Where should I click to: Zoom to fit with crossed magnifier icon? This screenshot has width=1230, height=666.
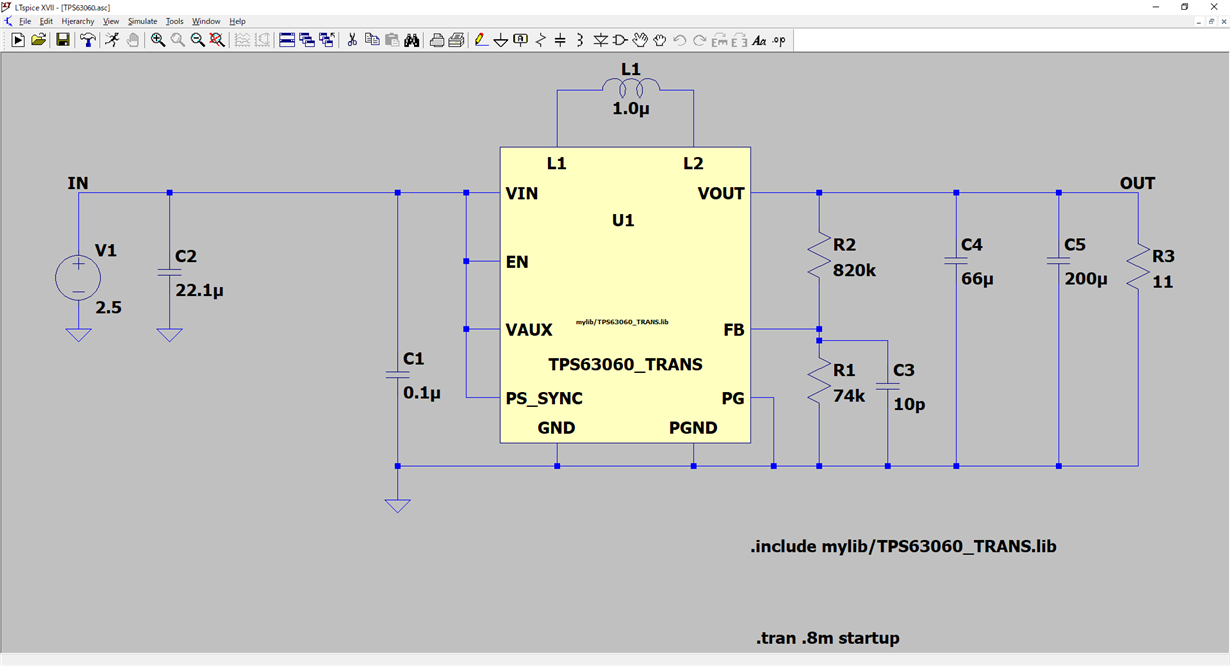(x=217, y=40)
